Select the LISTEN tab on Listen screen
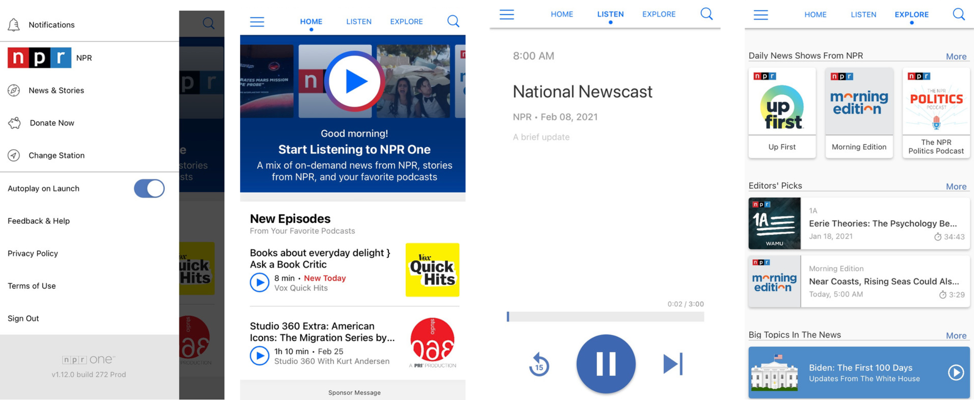 pos(610,14)
